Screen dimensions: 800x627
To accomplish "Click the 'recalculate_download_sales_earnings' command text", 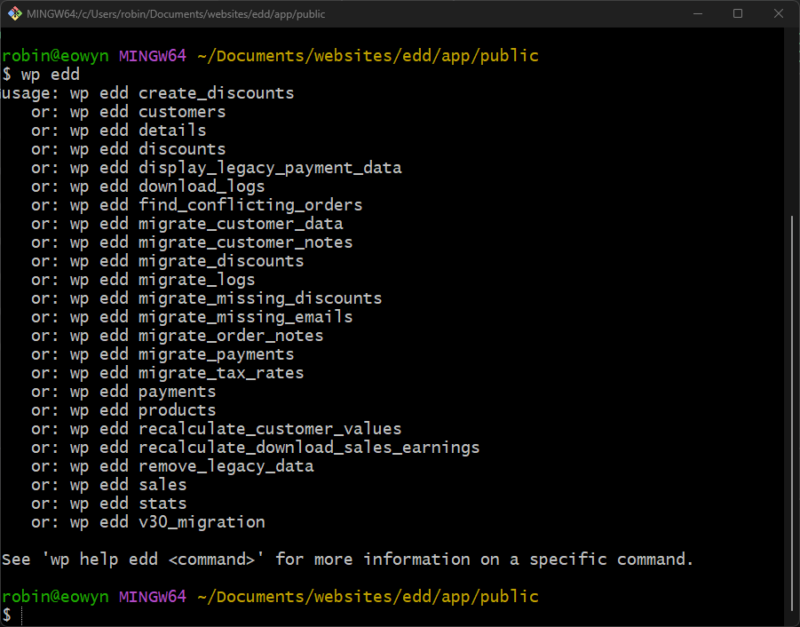I will click(x=309, y=448).
